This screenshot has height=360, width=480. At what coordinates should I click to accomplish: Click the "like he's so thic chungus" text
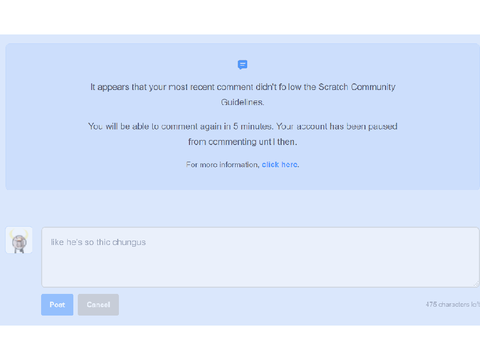[98, 242]
